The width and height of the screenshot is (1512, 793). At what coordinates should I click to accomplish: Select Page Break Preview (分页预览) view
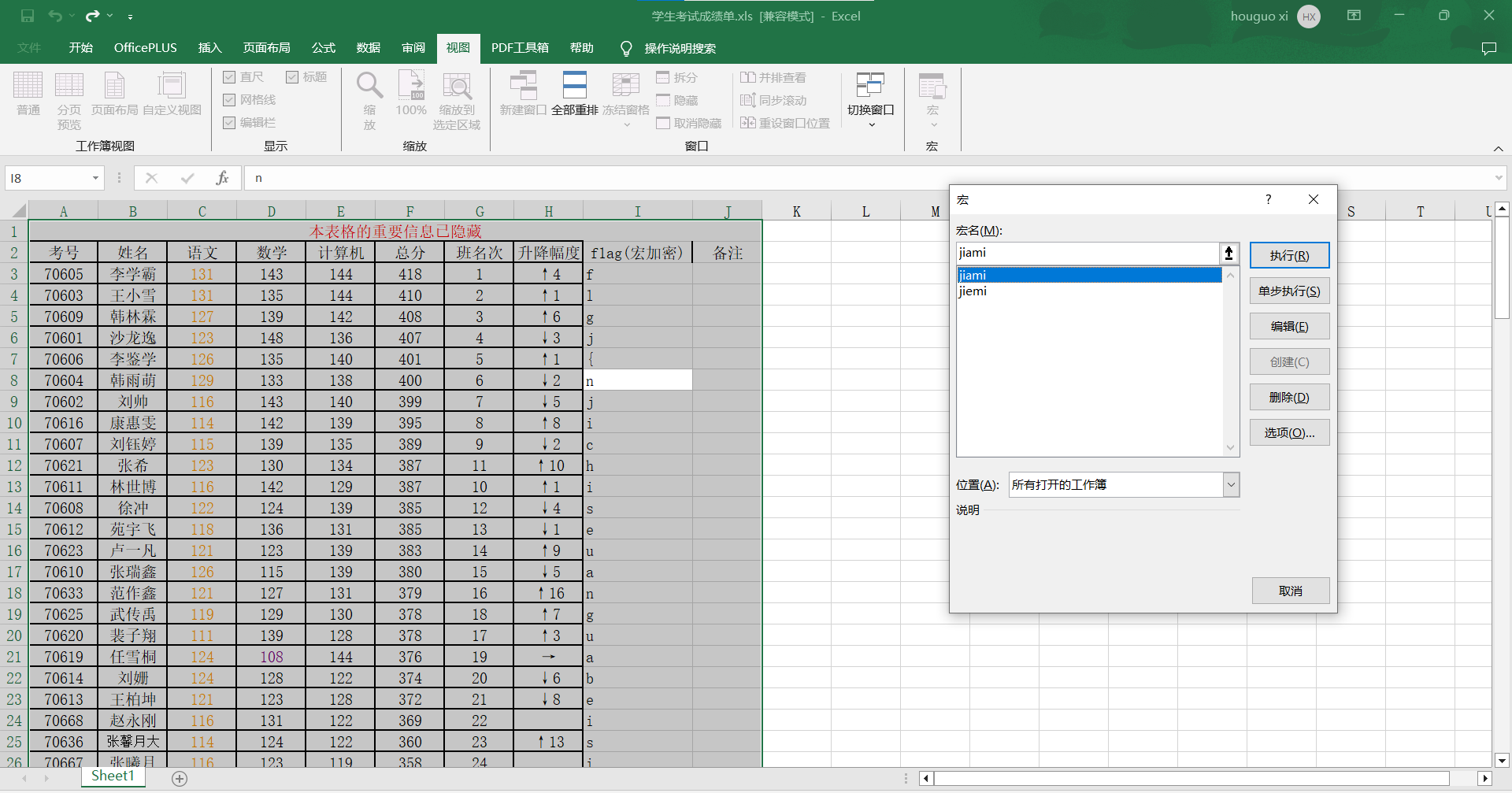pyautogui.click(x=69, y=101)
